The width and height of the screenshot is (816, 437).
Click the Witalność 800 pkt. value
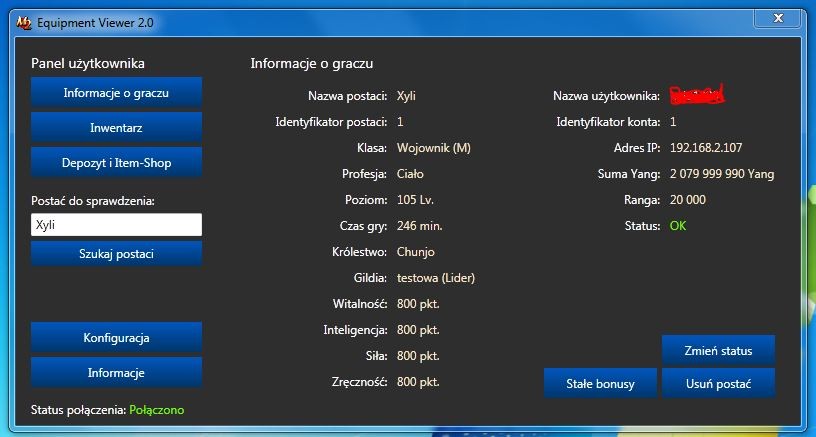[418, 304]
